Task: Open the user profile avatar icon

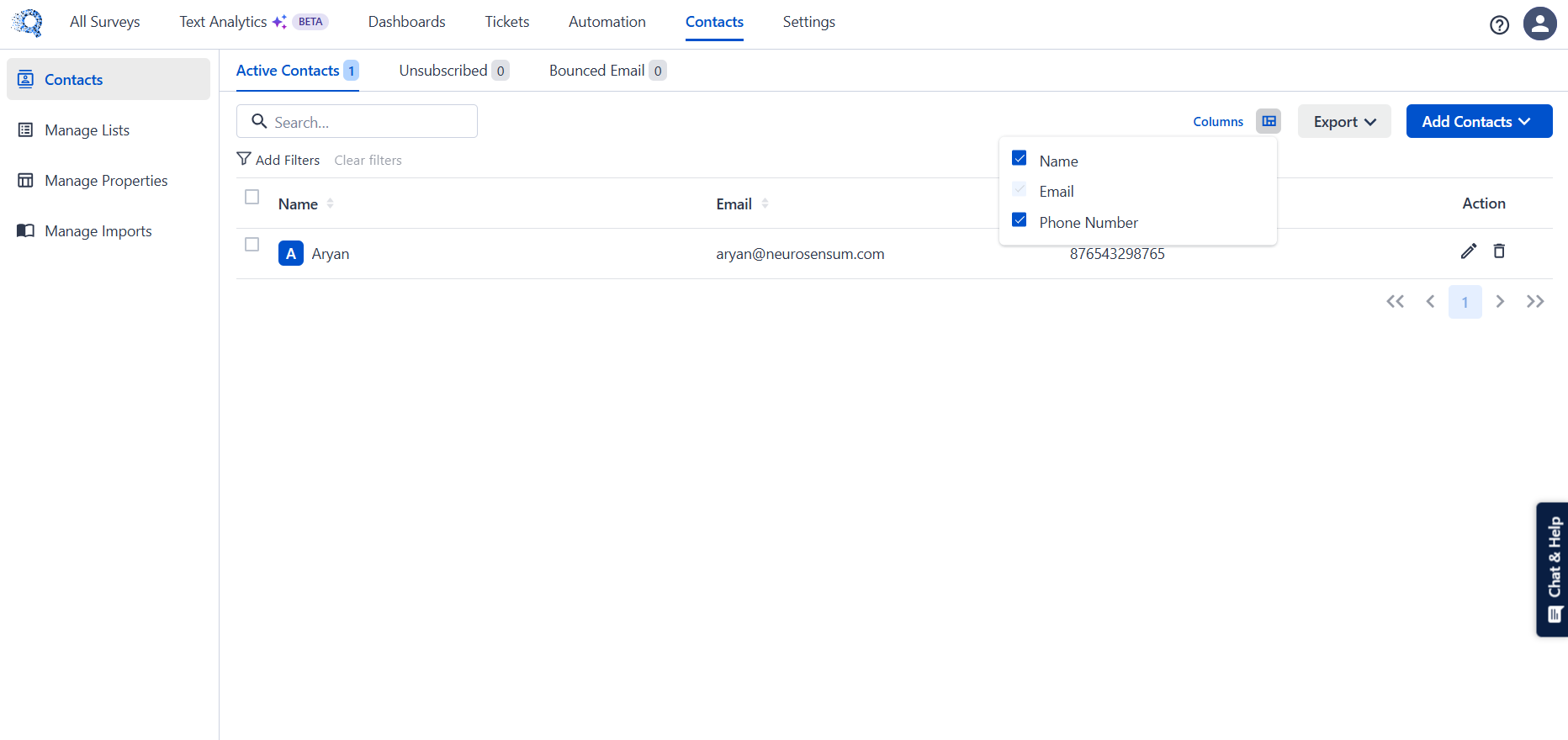Action: pyautogui.click(x=1539, y=24)
